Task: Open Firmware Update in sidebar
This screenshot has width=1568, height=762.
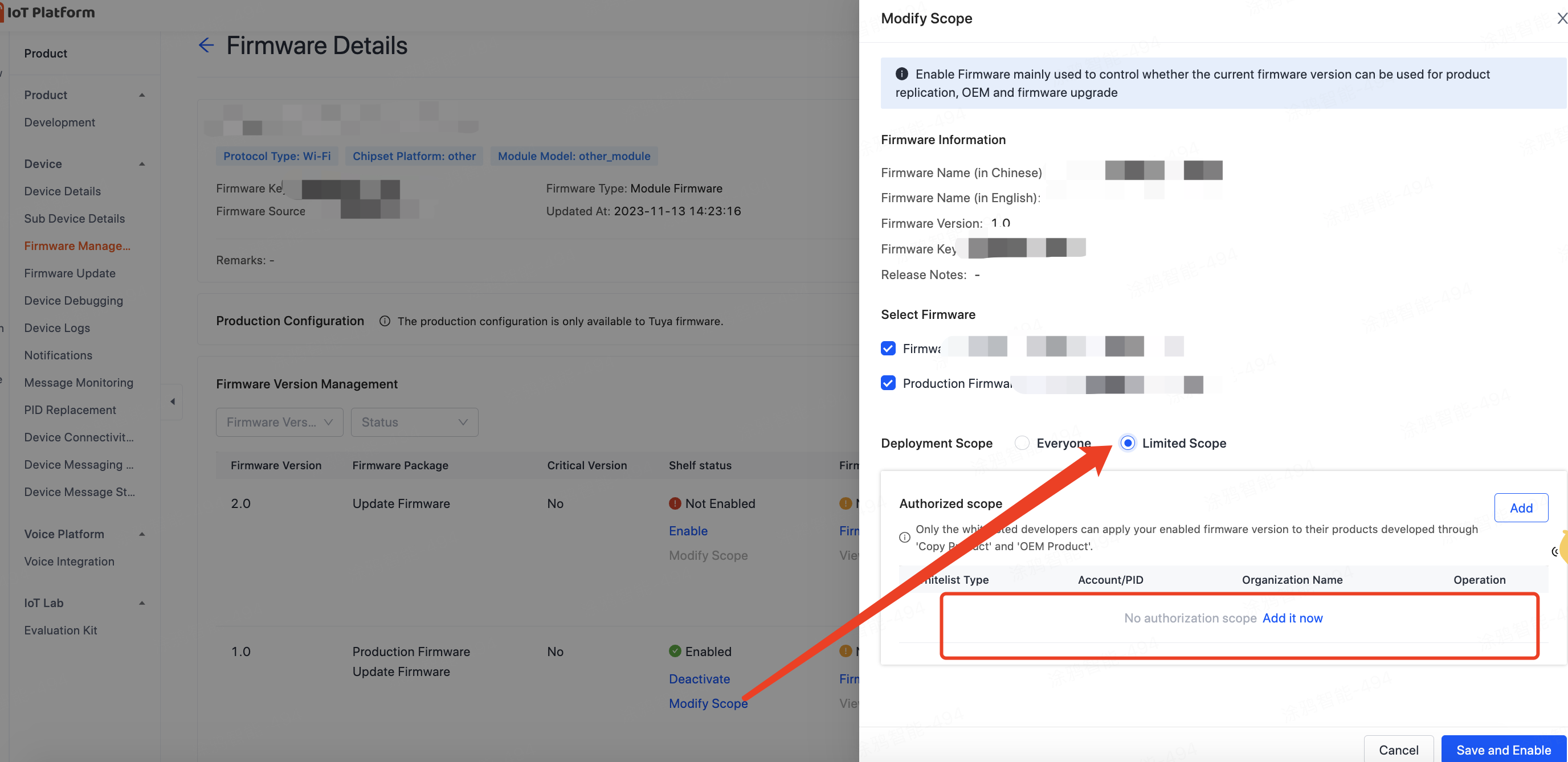Action: (x=70, y=273)
